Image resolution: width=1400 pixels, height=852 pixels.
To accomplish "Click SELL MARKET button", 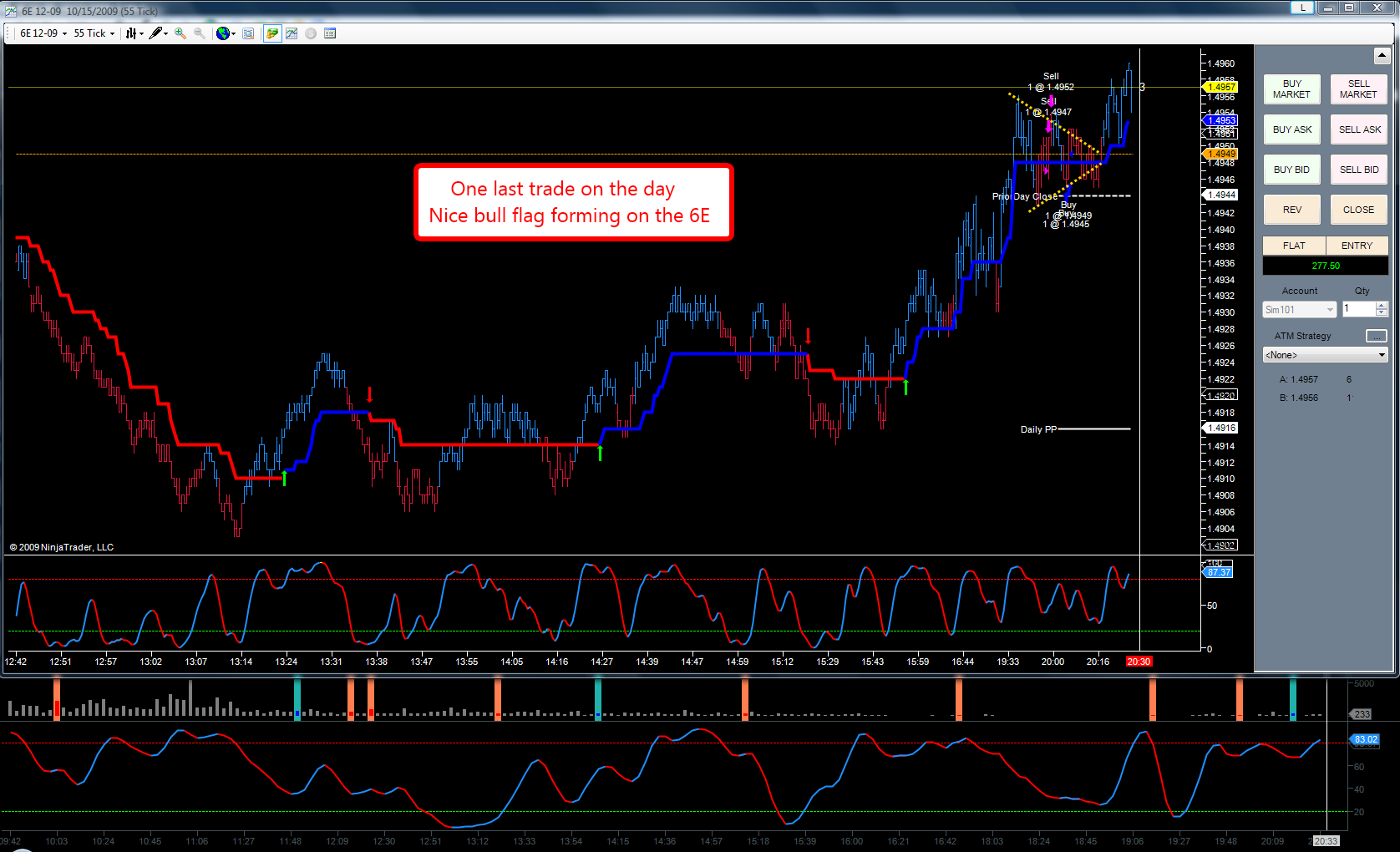I will pyautogui.click(x=1359, y=89).
